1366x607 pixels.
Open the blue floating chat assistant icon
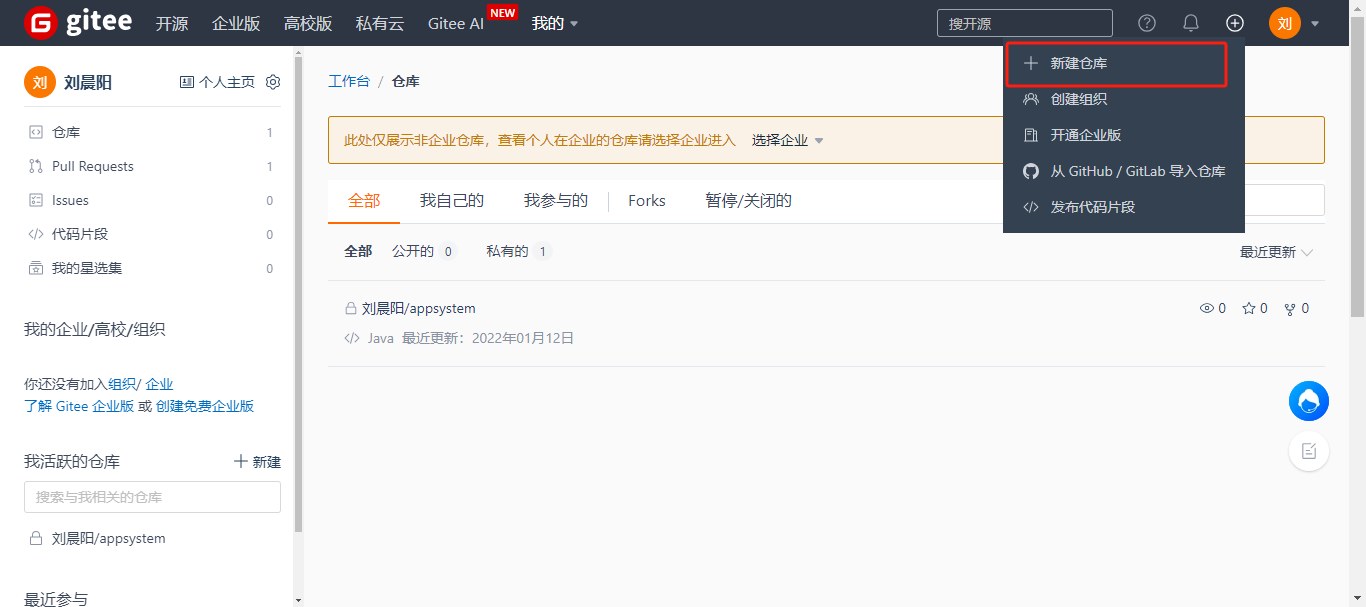point(1308,401)
